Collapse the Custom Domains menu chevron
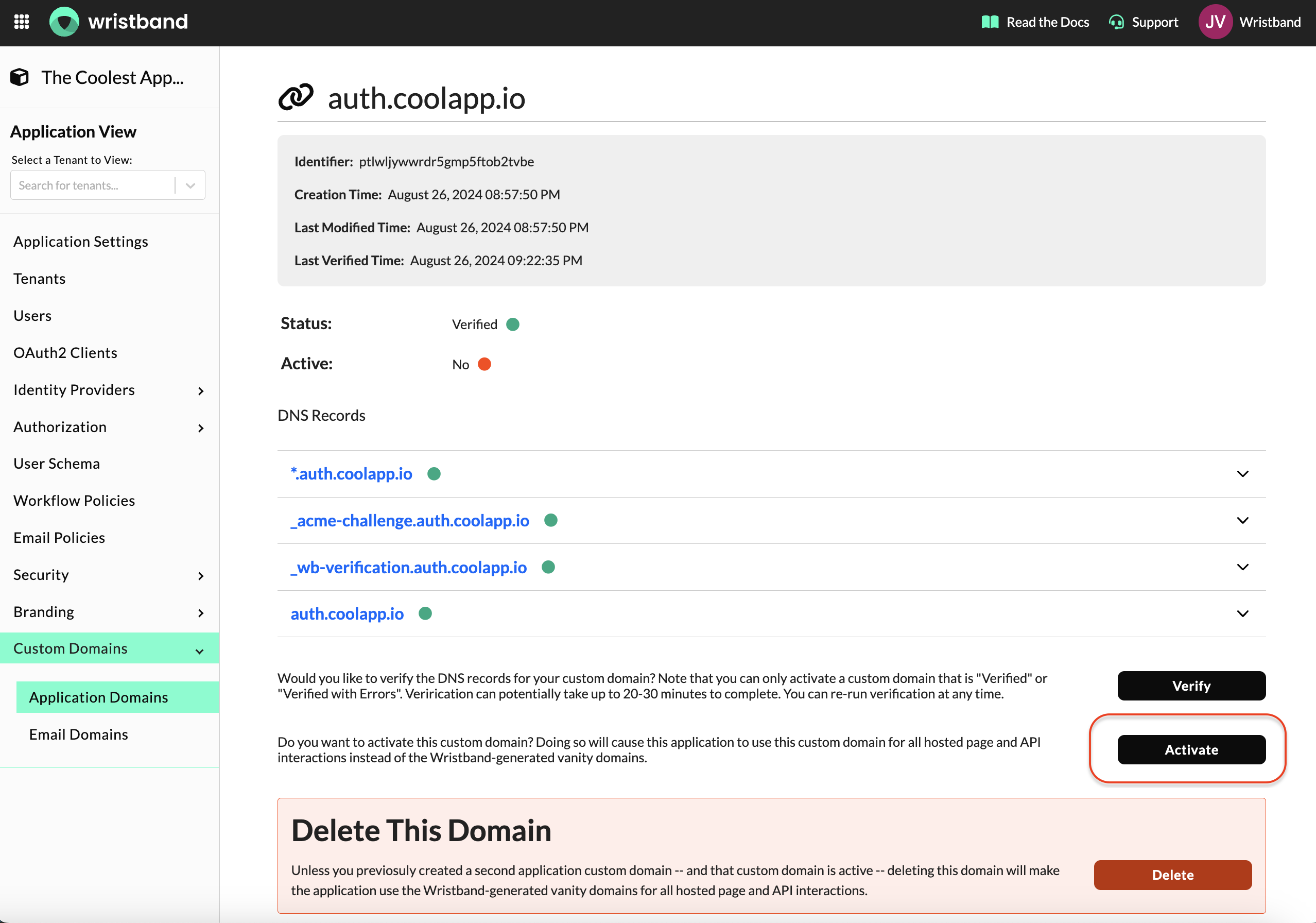Screen dimensions: 1316x923 point(199,651)
